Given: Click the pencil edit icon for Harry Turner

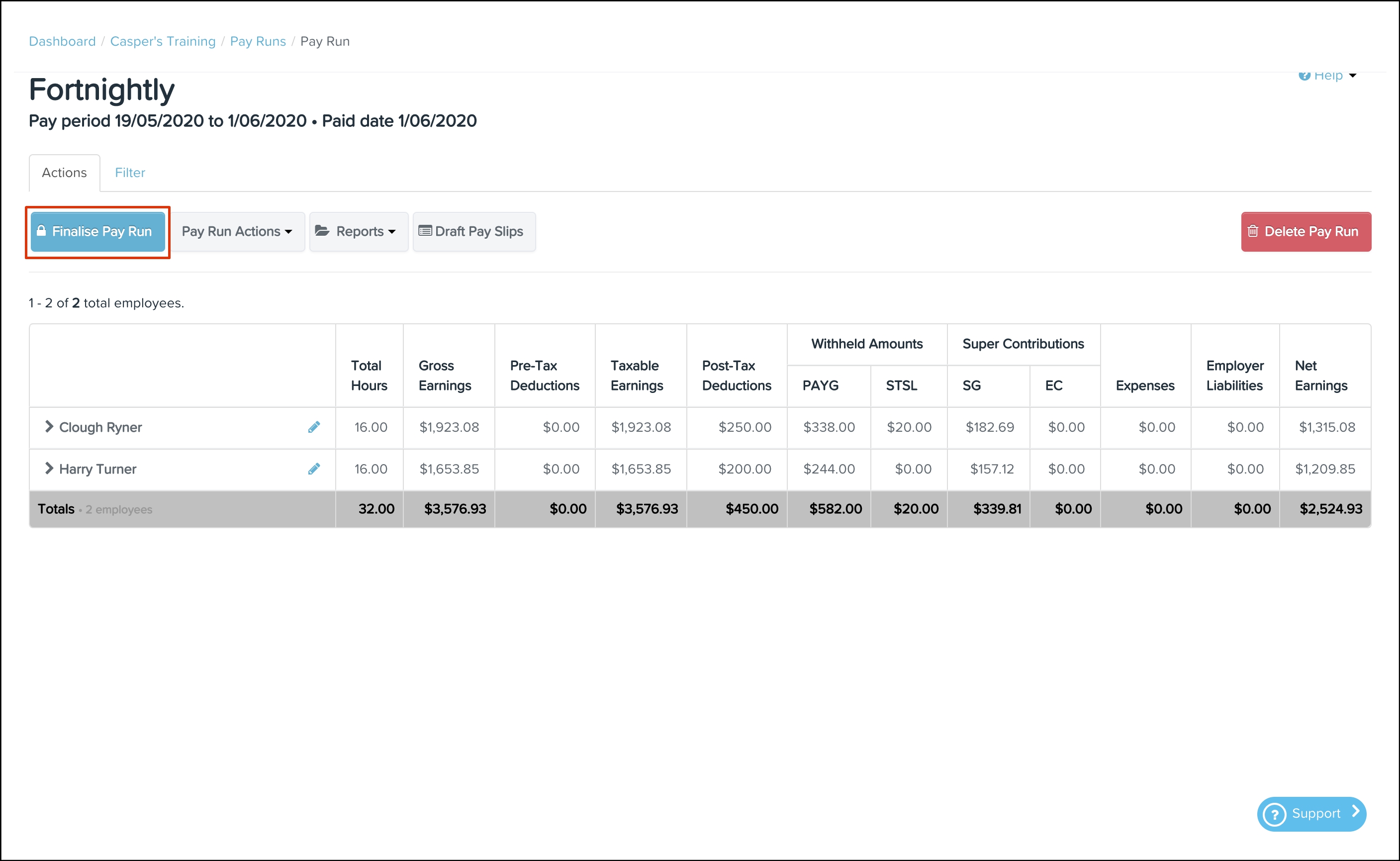Looking at the screenshot, I should [x=314, y=469].
